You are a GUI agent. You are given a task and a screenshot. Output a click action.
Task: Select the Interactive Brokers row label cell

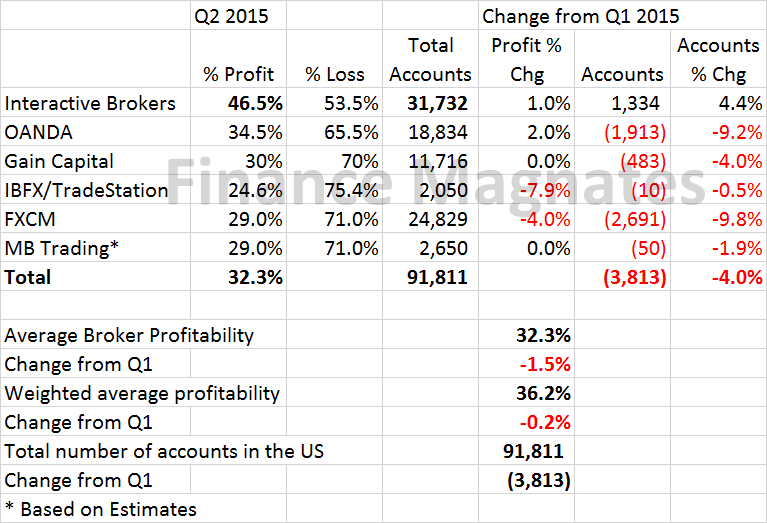pos(90,104)
